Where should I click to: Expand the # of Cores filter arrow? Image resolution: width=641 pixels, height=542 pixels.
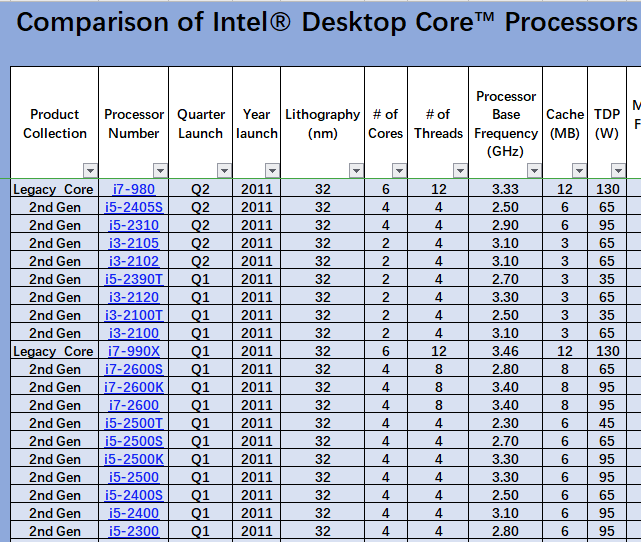(399, 170)
